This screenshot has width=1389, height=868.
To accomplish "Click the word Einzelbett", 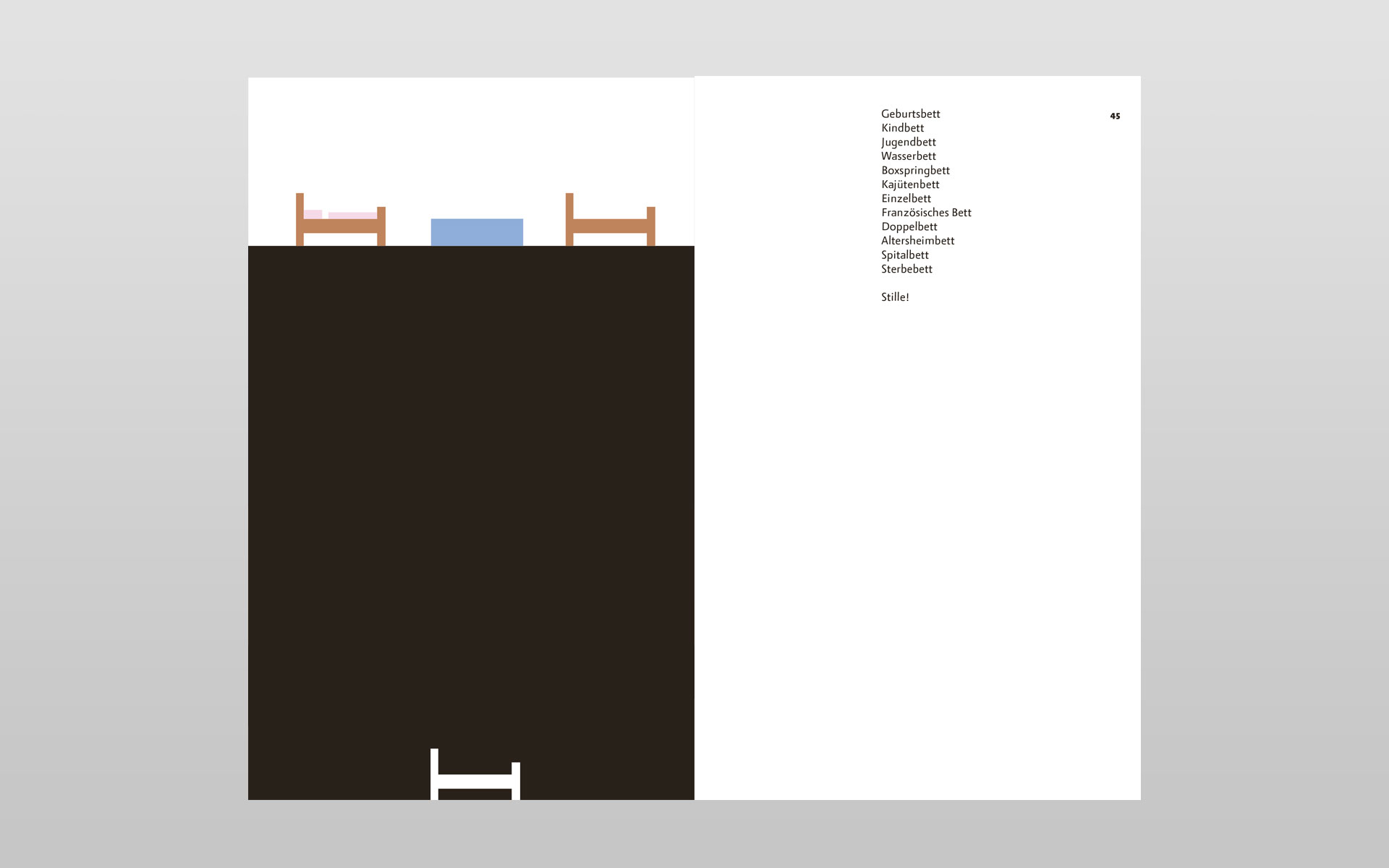I will [906, 198].
